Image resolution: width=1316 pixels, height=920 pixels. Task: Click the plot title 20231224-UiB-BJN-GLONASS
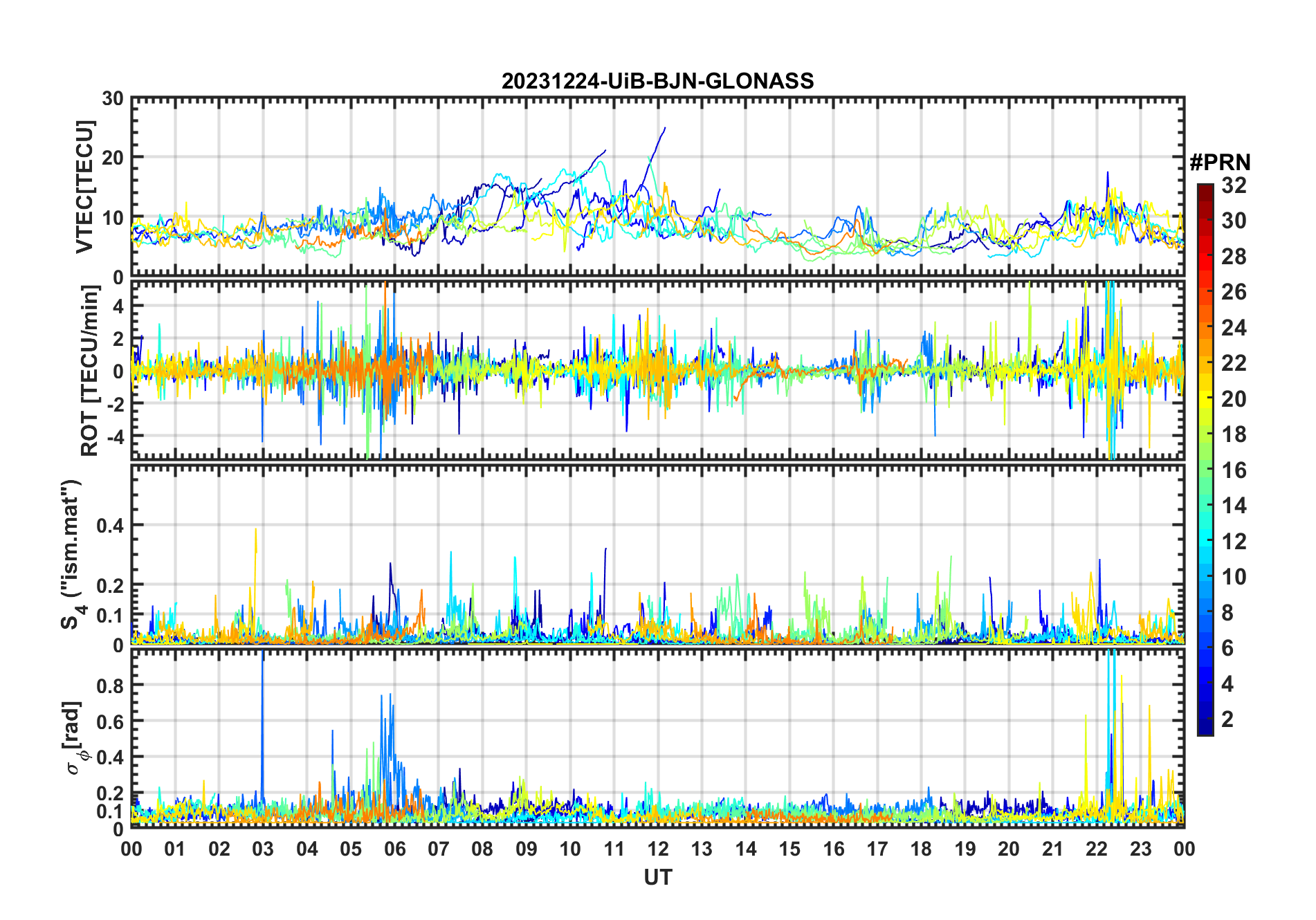(657, 82)
